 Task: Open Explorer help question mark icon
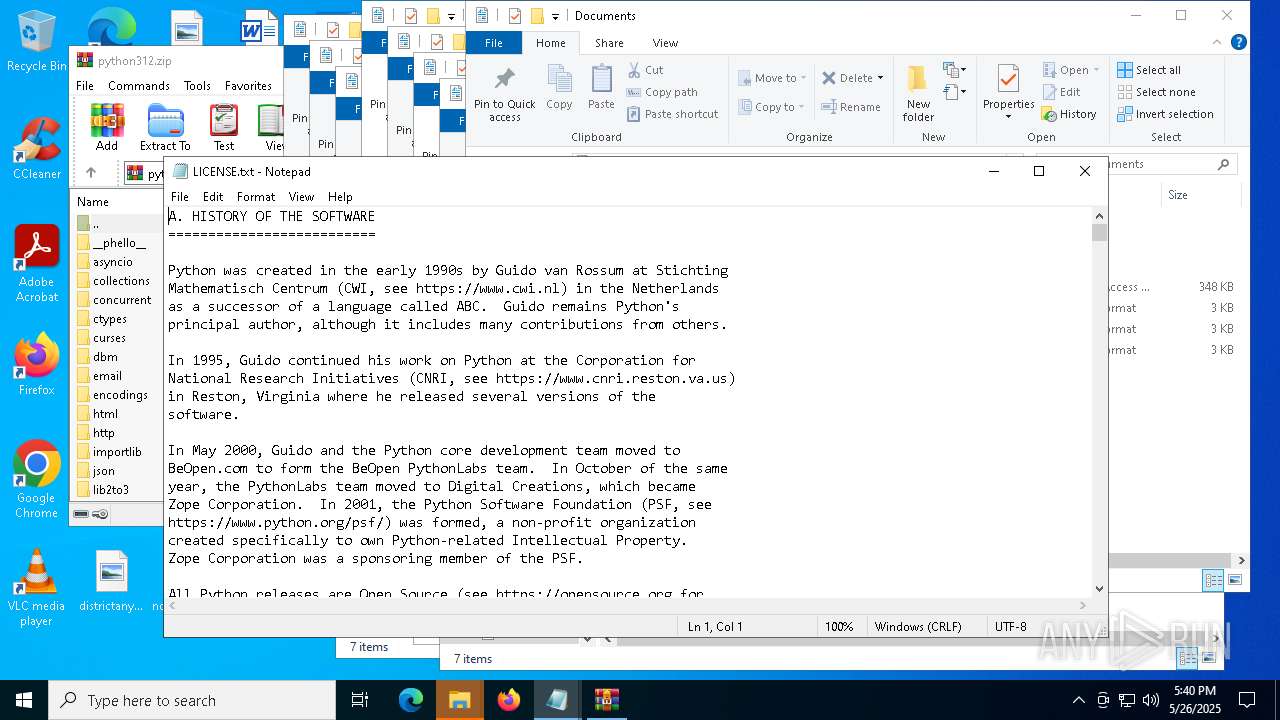pos(1238,43)
